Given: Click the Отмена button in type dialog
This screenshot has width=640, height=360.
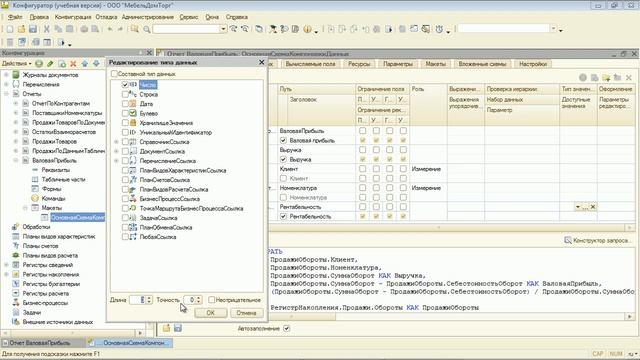Looking at the screenshot, I should pos(246,313).
